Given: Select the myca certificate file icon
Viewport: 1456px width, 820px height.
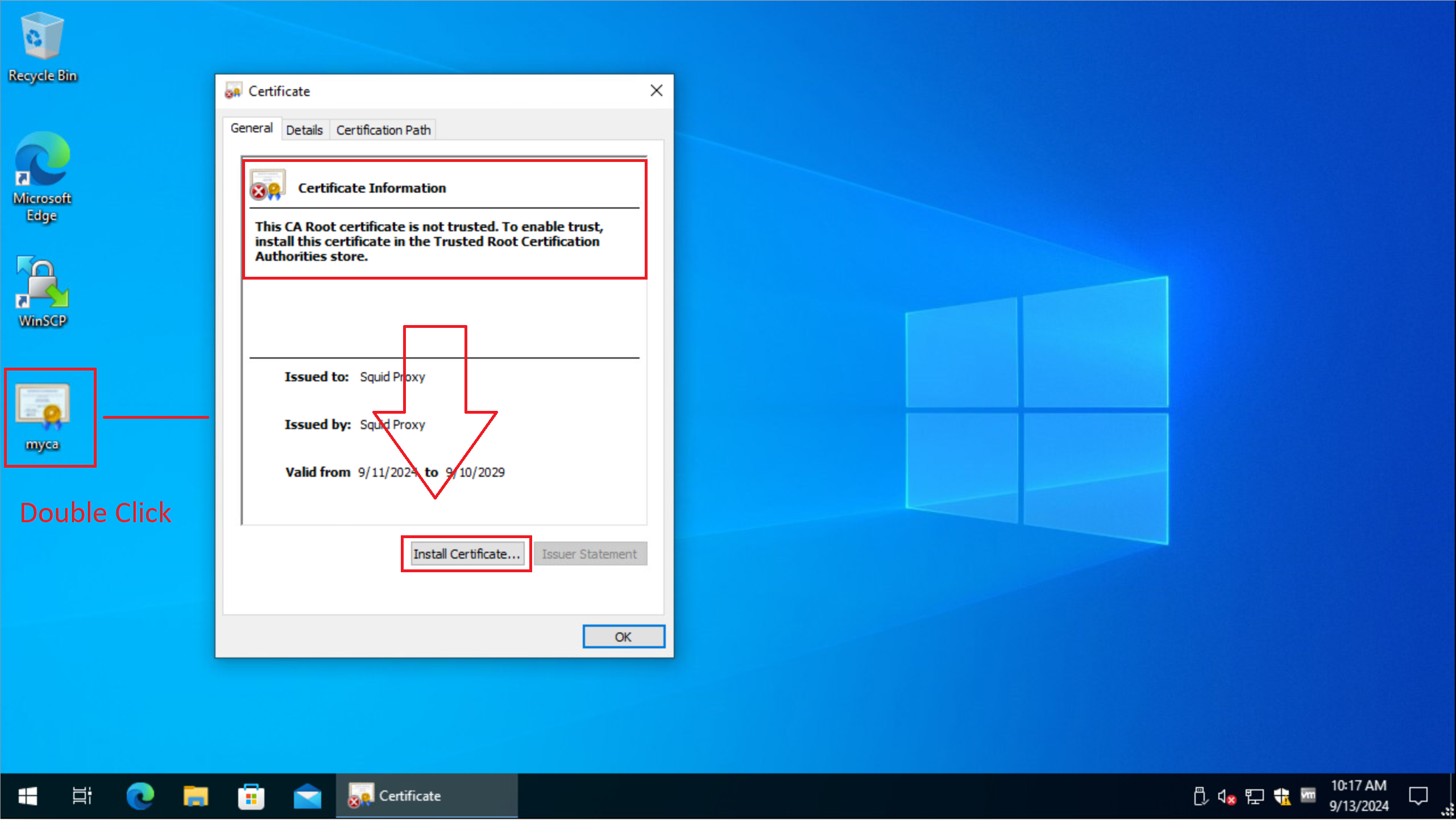Looking at the screenshot, I should pyautogui.click(x=43, y=417).
